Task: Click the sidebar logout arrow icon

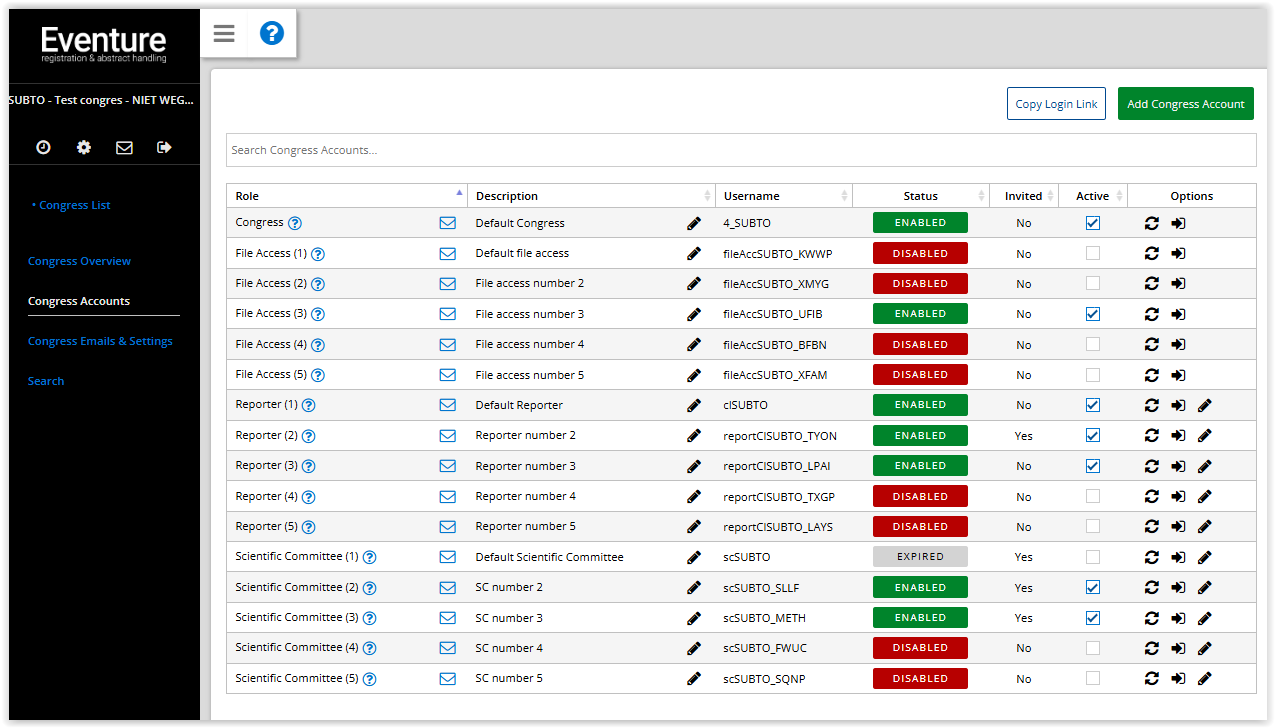Action: 165,147
